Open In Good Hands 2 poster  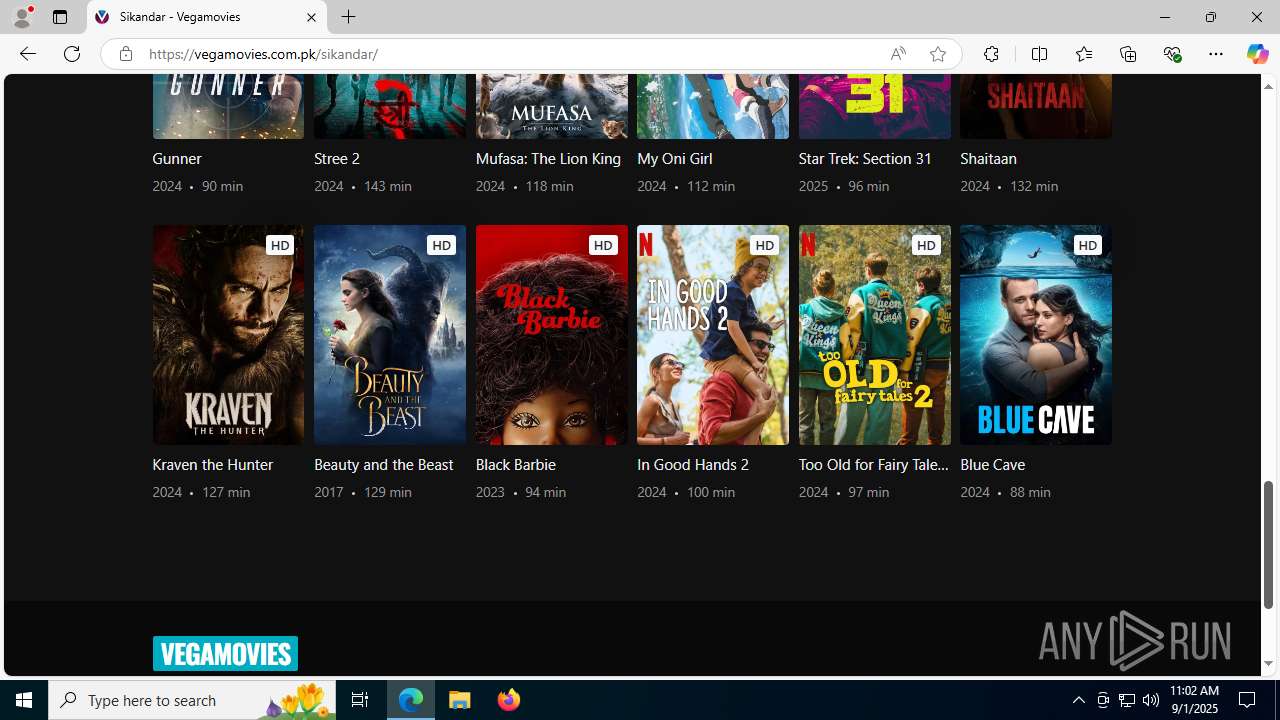[713, 335]
